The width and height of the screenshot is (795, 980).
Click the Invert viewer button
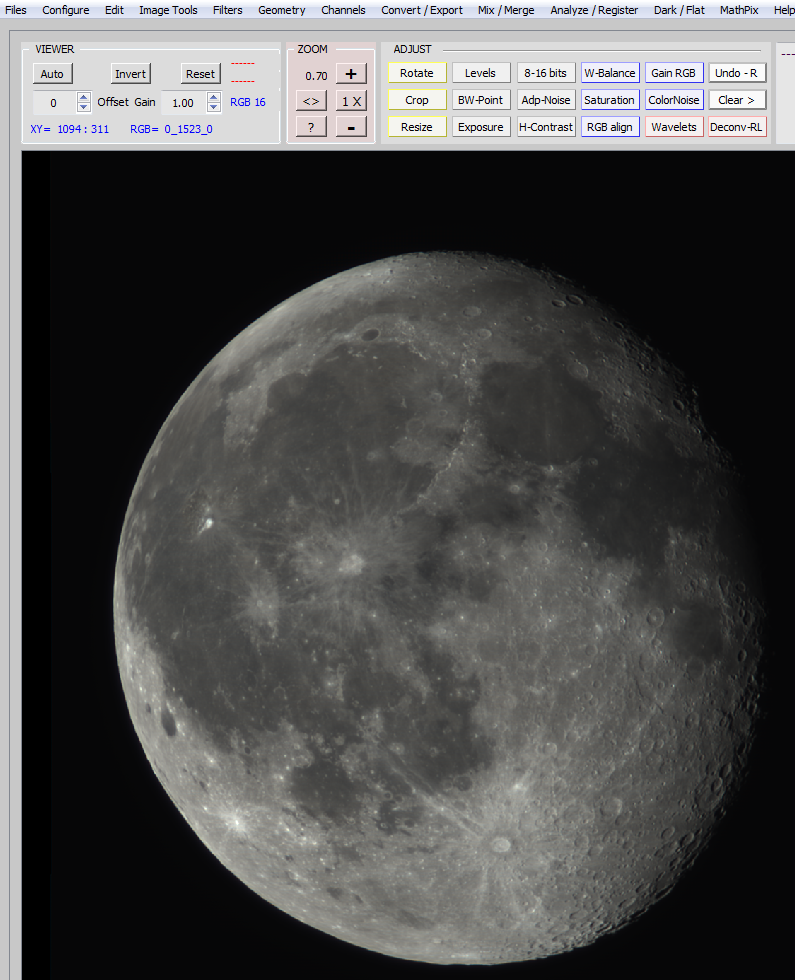click(x=131, y=74)
